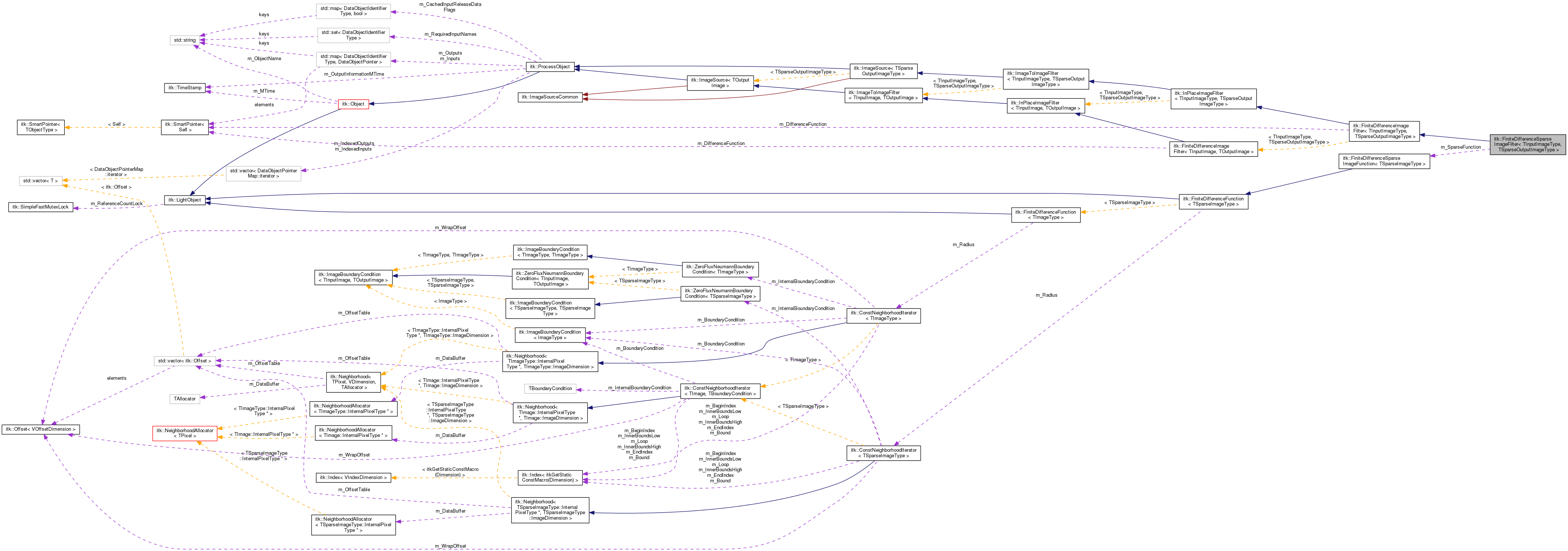Click itk::SmartPointer< Self > node
Viewport: 1568px width, 551px height.
pyautogui.click(x=184, y=127)
